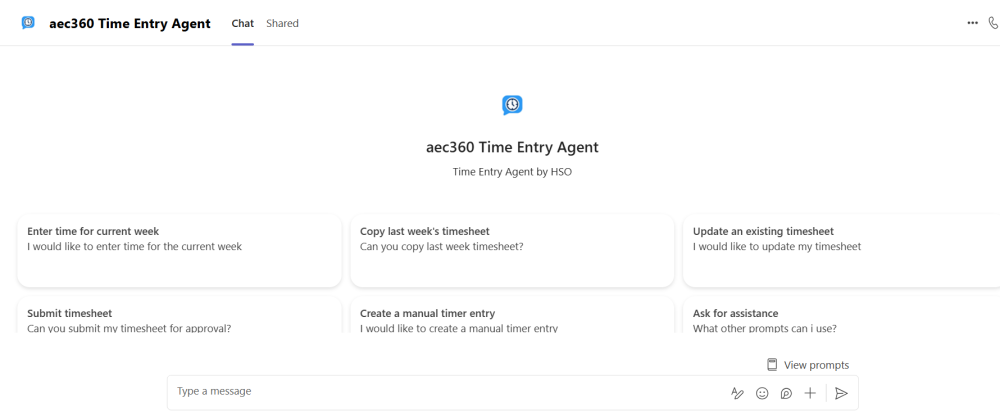Start a call with the phone icon

[993, 23]
